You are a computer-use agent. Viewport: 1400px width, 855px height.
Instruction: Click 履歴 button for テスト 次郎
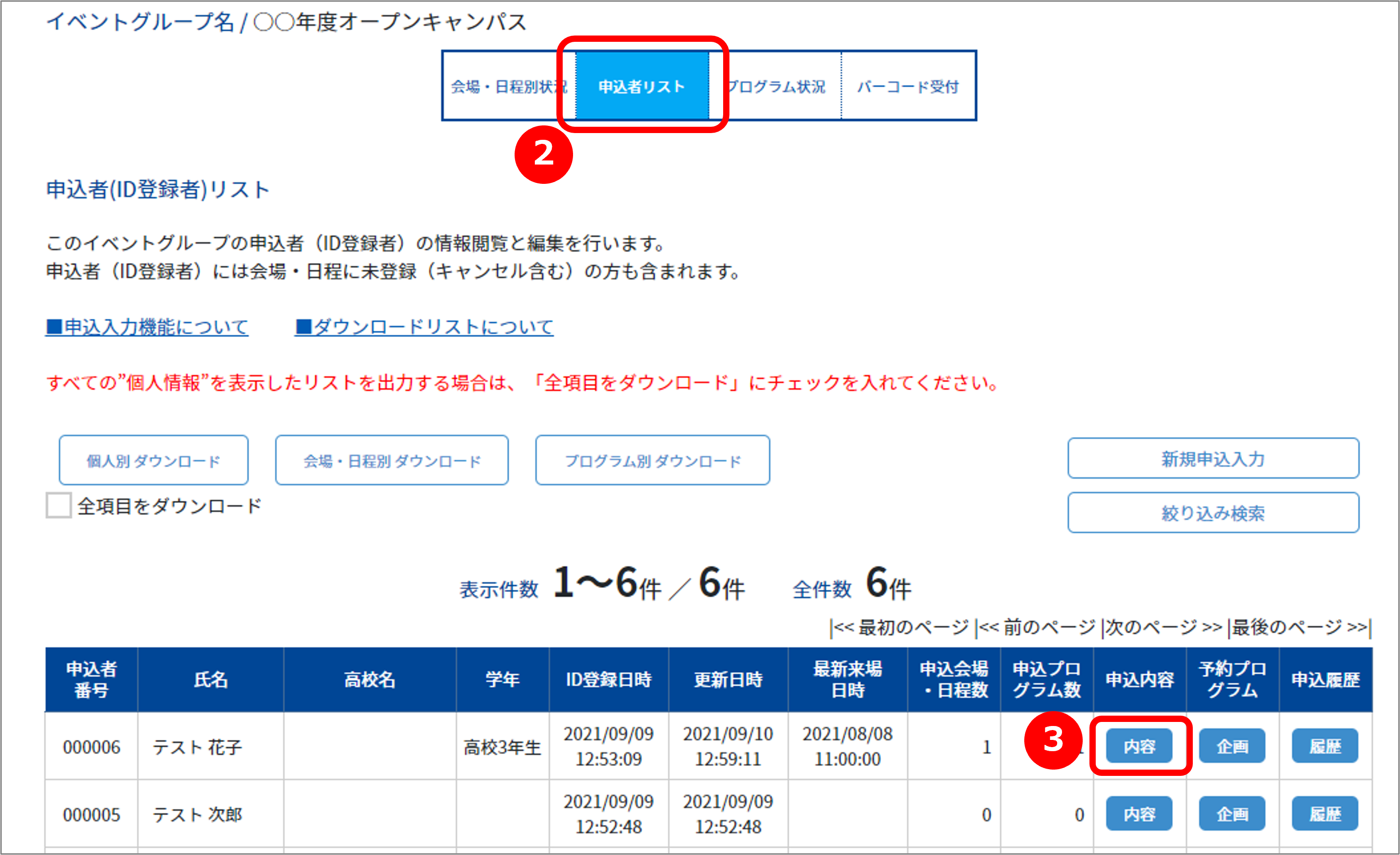pyautogui.click(x=1325, y=814)
